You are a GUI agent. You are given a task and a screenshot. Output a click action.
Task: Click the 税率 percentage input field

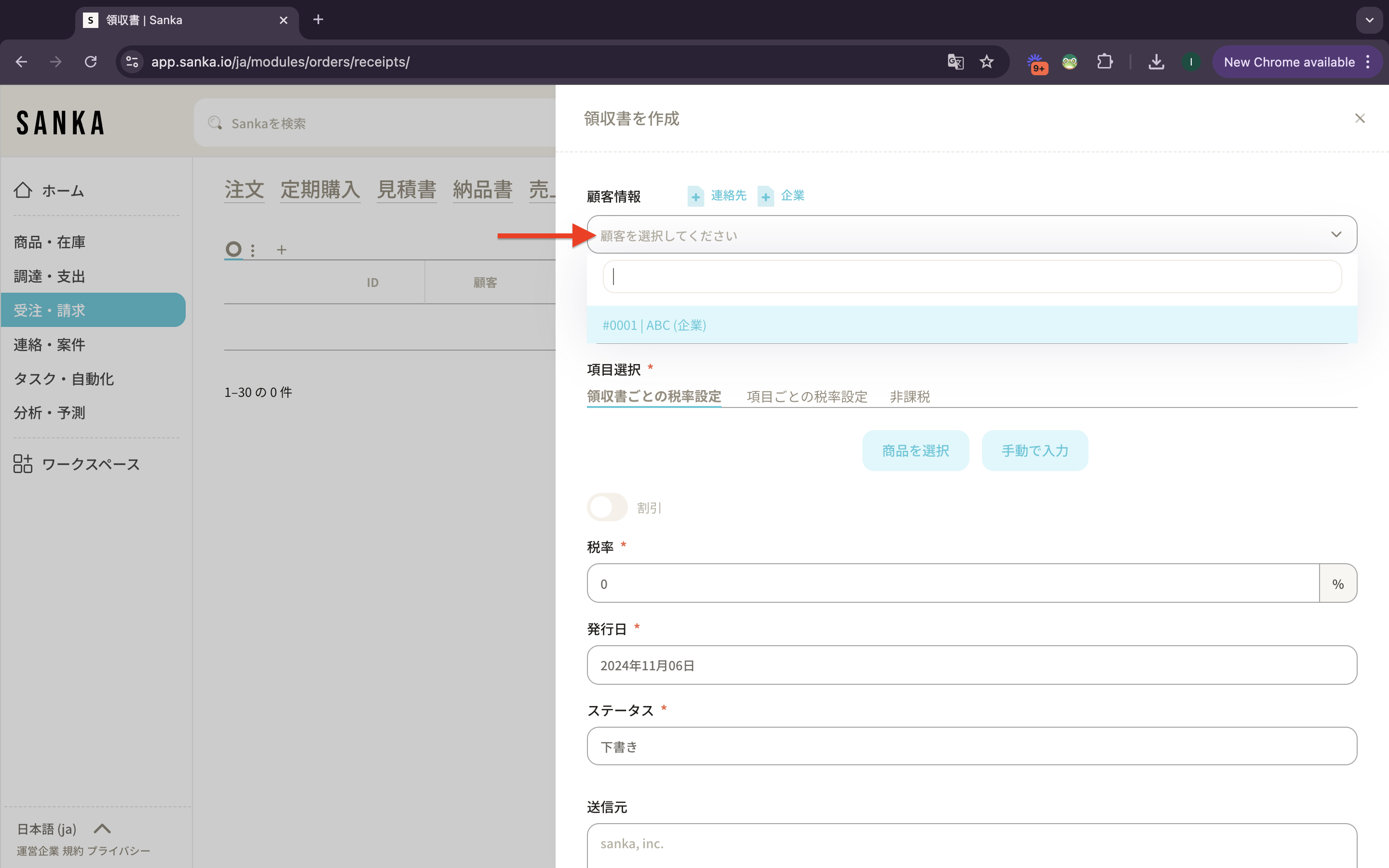tap(953, 583)
